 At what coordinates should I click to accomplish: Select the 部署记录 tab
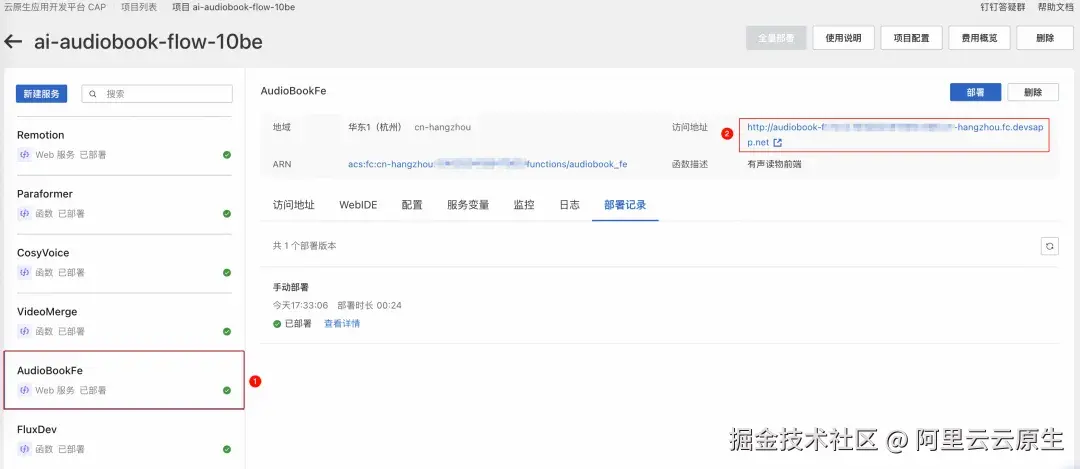[625, 205]
